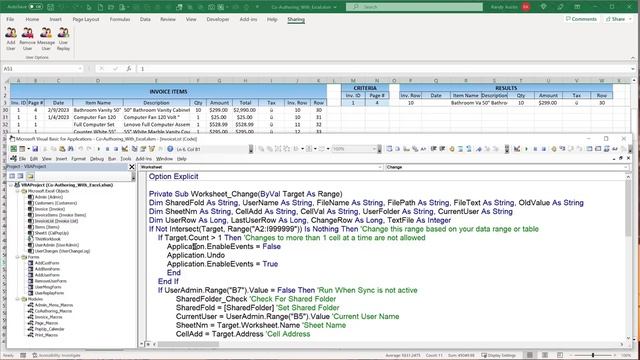This screenshot has height=360, width=640.
Task: Click the Accessibility Investigate status item
Action: (56, 355)
